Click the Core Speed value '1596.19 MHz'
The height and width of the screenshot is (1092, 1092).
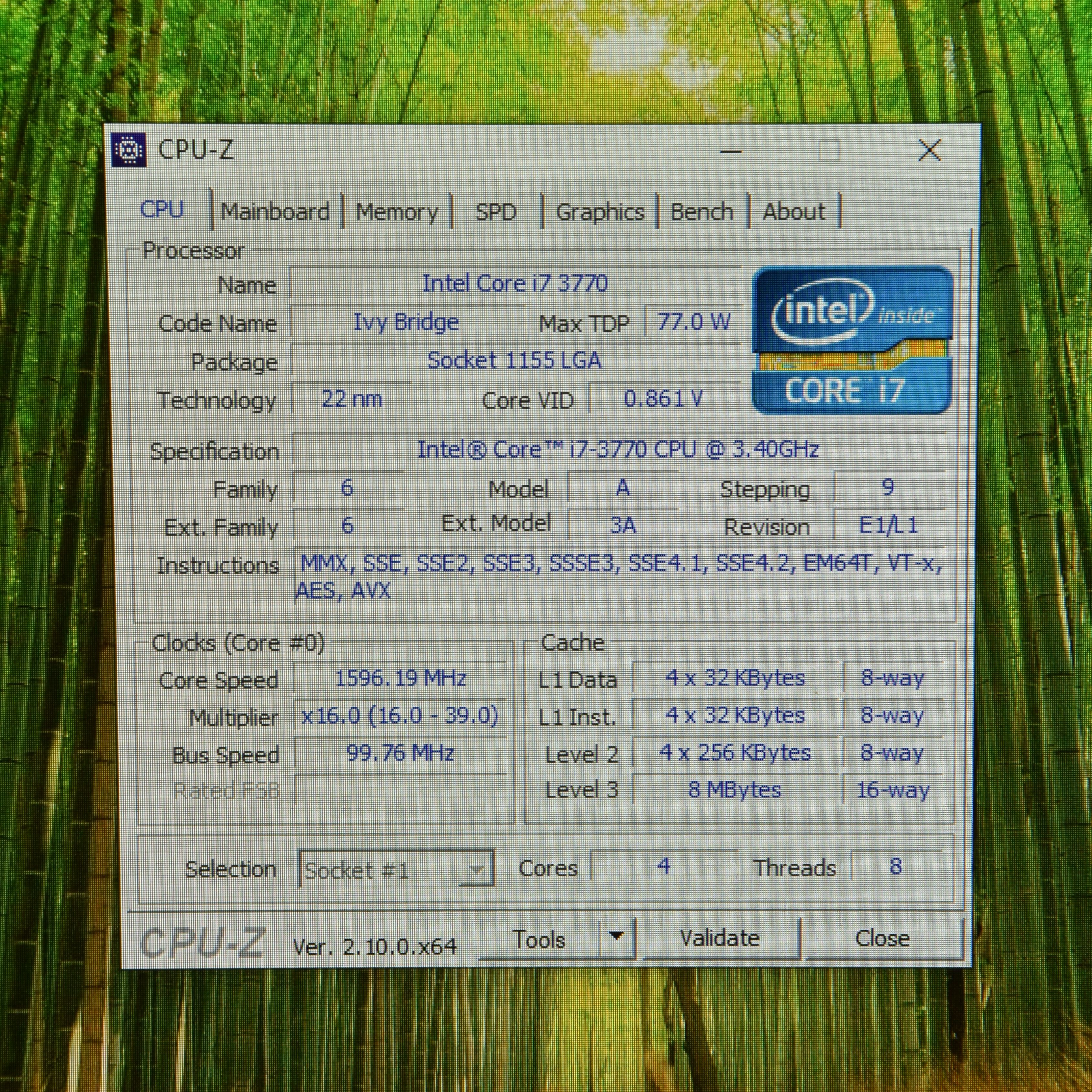(x=400, y=678)
